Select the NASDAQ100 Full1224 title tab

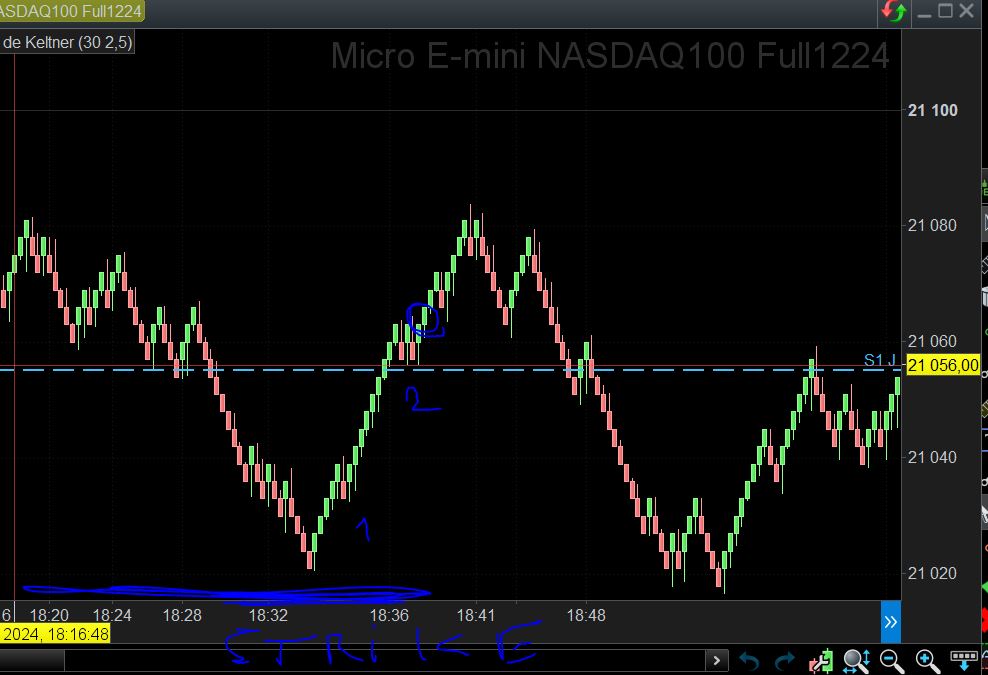click(71, 11)
